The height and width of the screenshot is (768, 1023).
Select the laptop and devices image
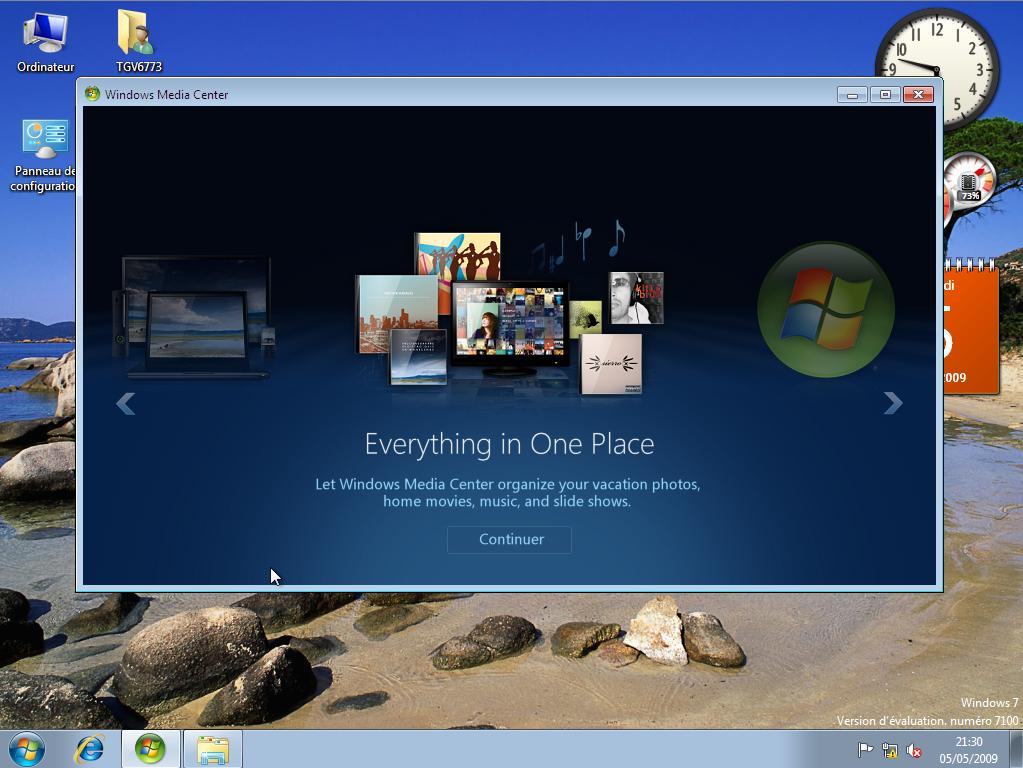(195, 316)
